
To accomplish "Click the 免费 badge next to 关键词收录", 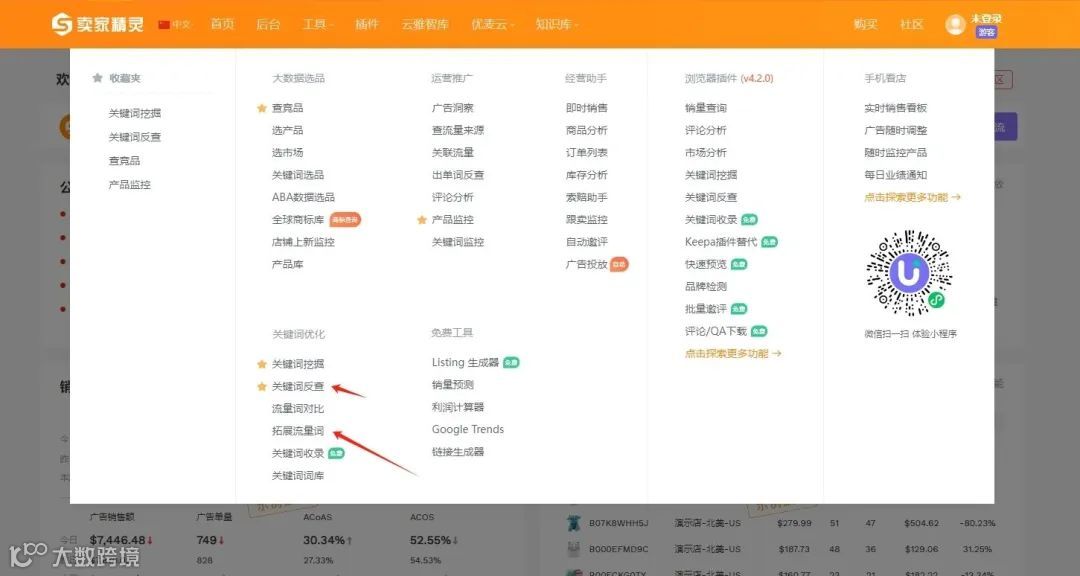I will point(337,453).
